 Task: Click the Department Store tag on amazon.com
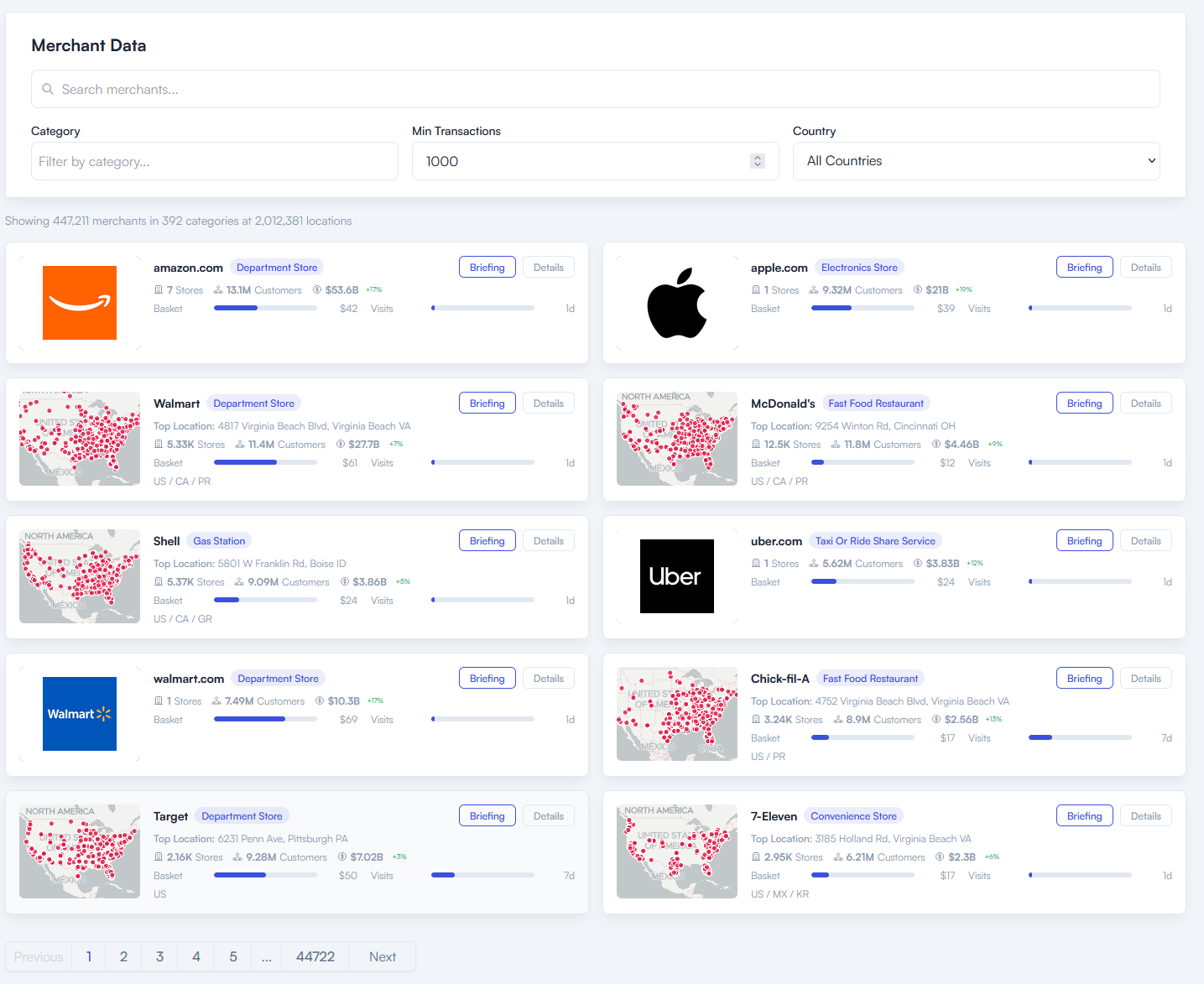(x=277, y=268)
